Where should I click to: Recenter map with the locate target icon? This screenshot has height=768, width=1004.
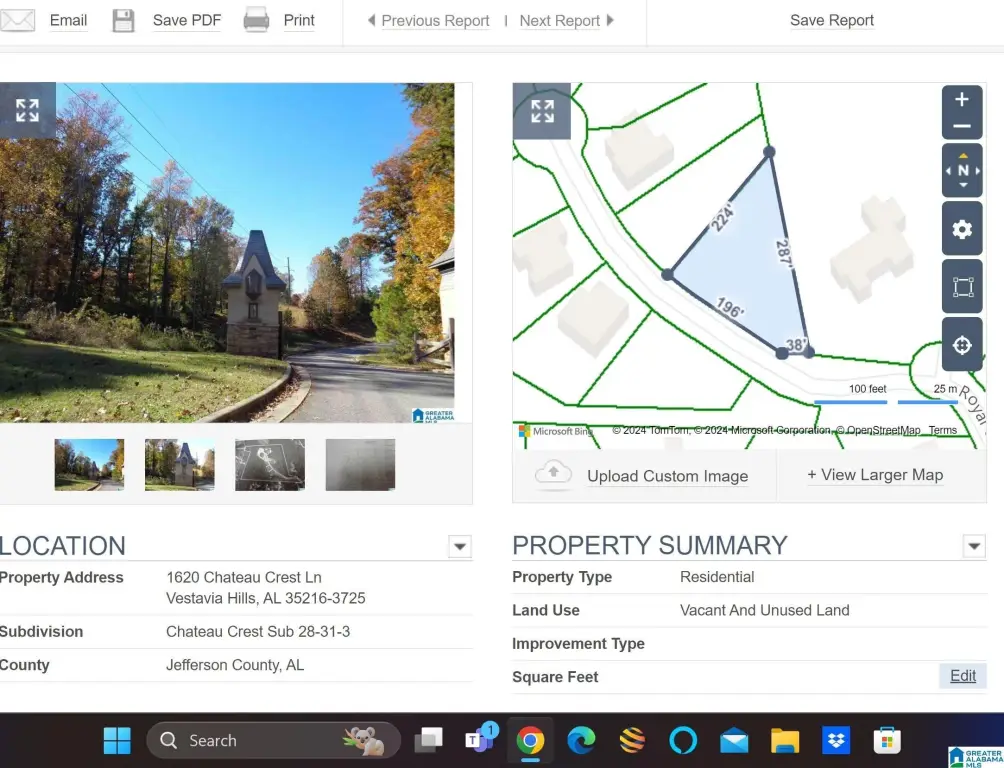coord(962,346)
